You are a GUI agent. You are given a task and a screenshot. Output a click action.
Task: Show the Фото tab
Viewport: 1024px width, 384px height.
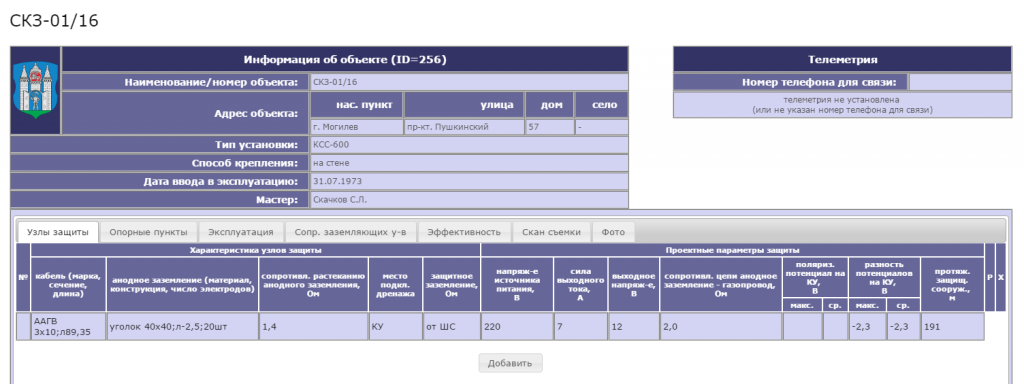(613, 232)
